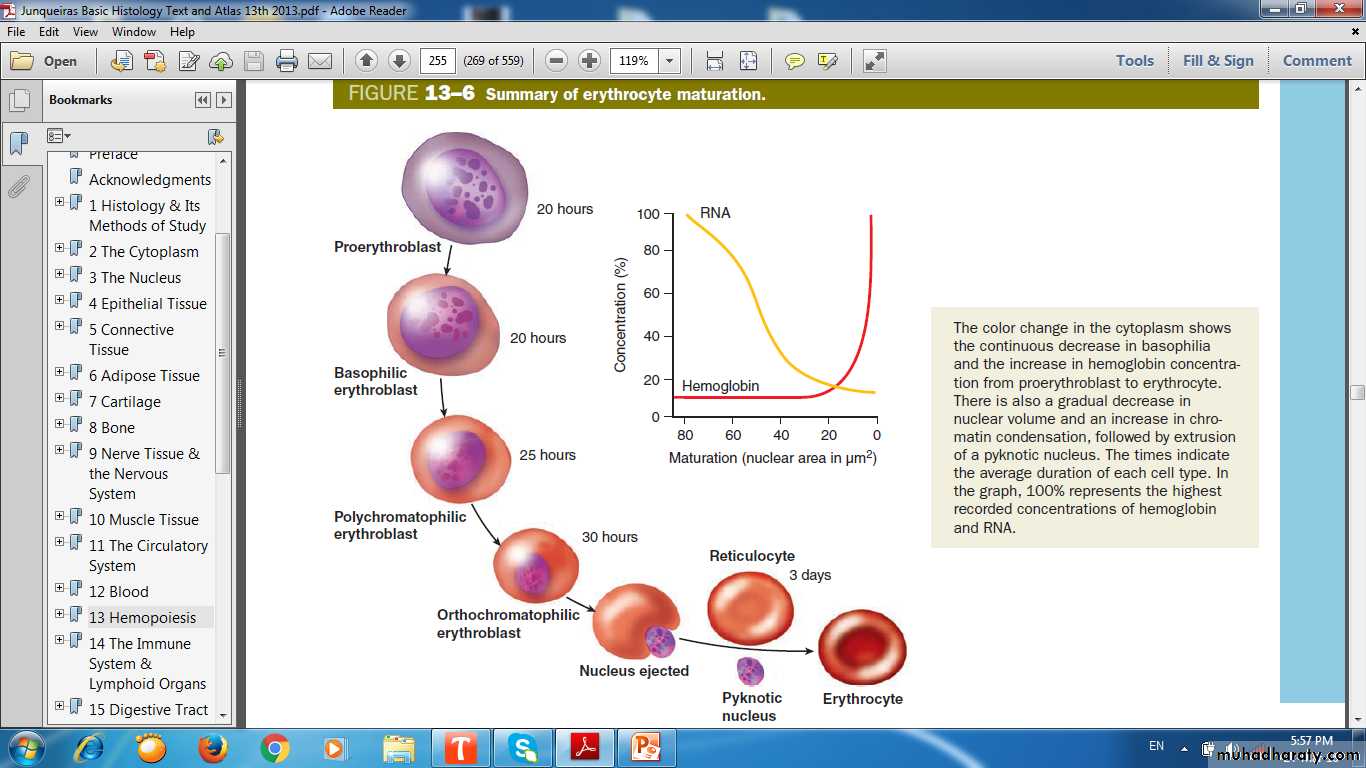1366x768 pixels.
Task: Open the Comment pane
Action: tap(1316, 61)
